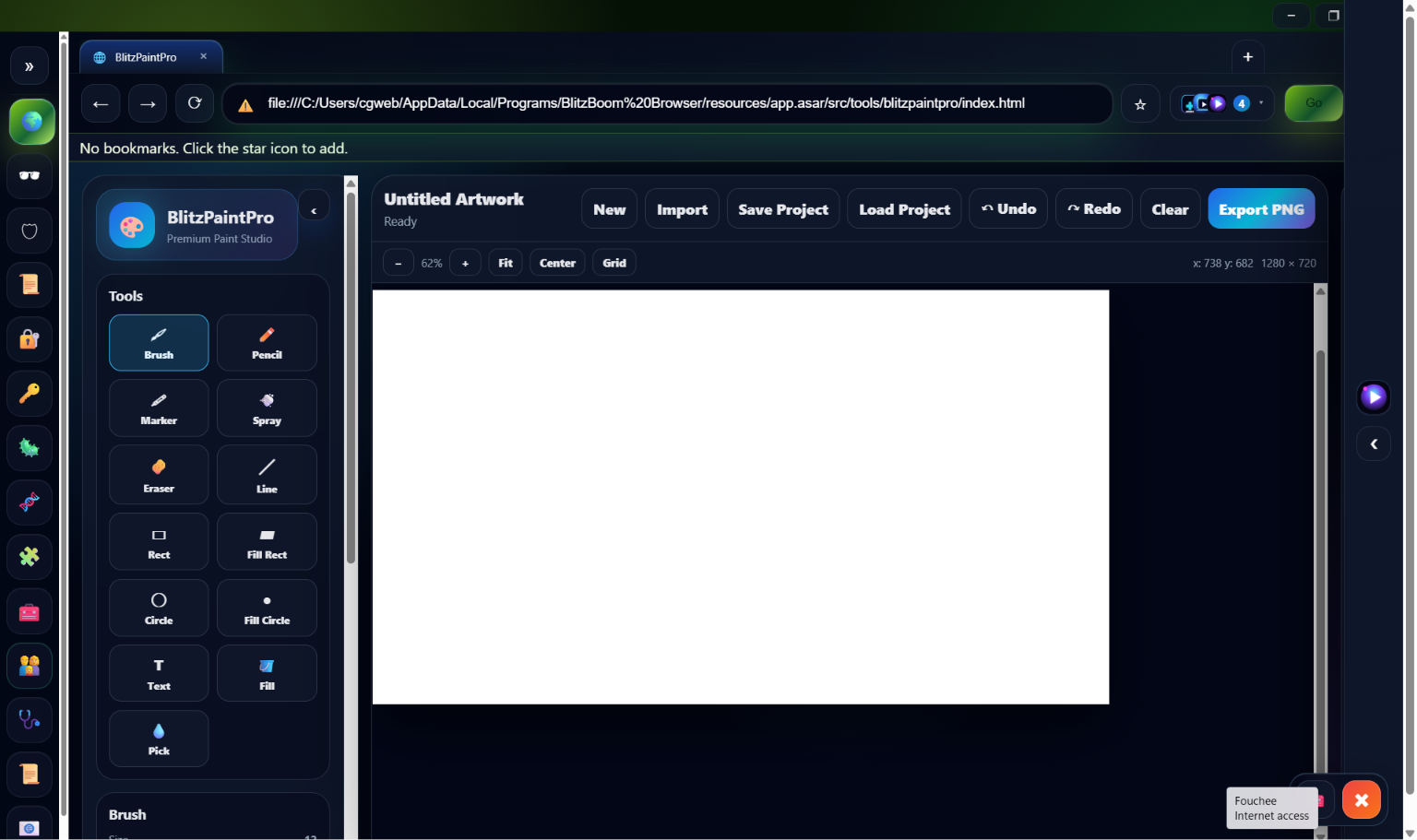Select the Circle tool
The height and width of the screenshot is (840, 1417).
[159, 608]
